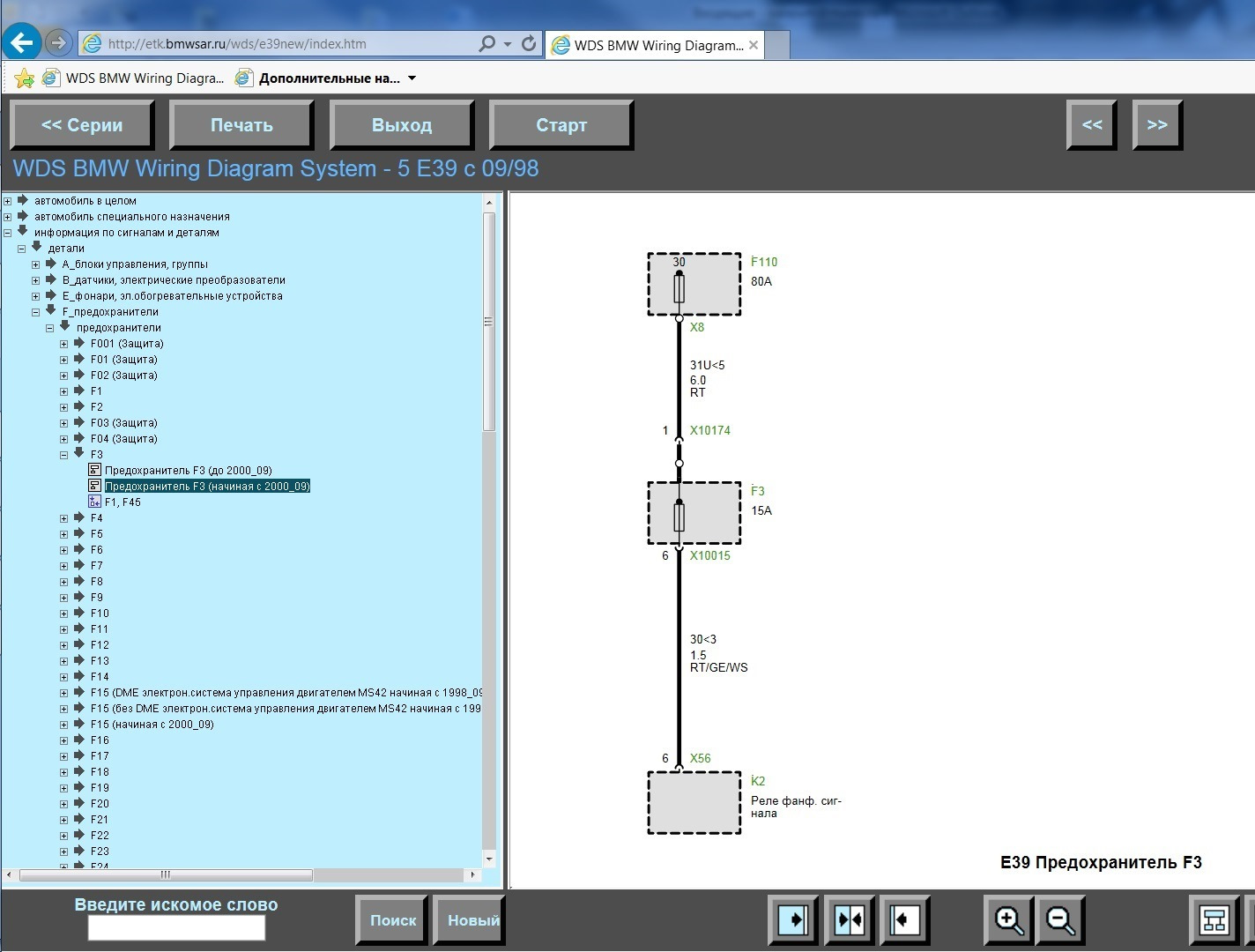Select E_фонари, эл.обогревательные устройства item
1255x952 pixels.
(x=173, y=296)
